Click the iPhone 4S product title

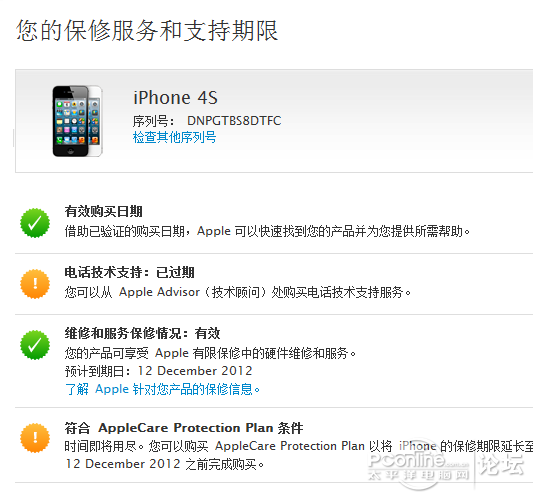[x=175, y=98]
